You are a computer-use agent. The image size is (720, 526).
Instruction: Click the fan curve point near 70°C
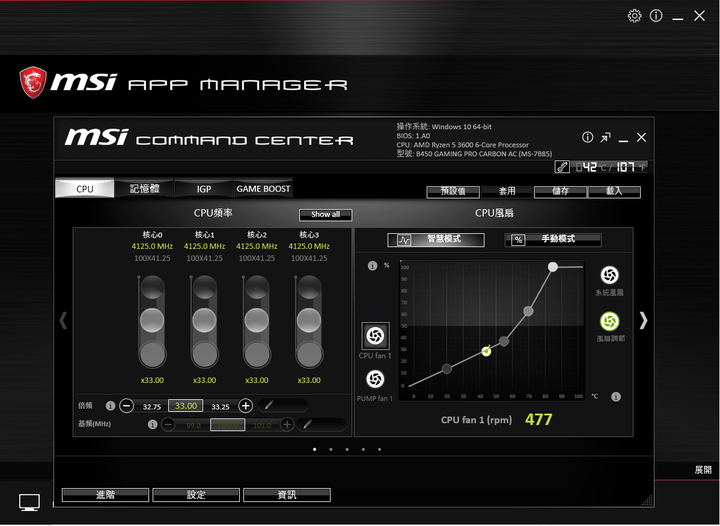pyautogui.click(x=528, y=311)
